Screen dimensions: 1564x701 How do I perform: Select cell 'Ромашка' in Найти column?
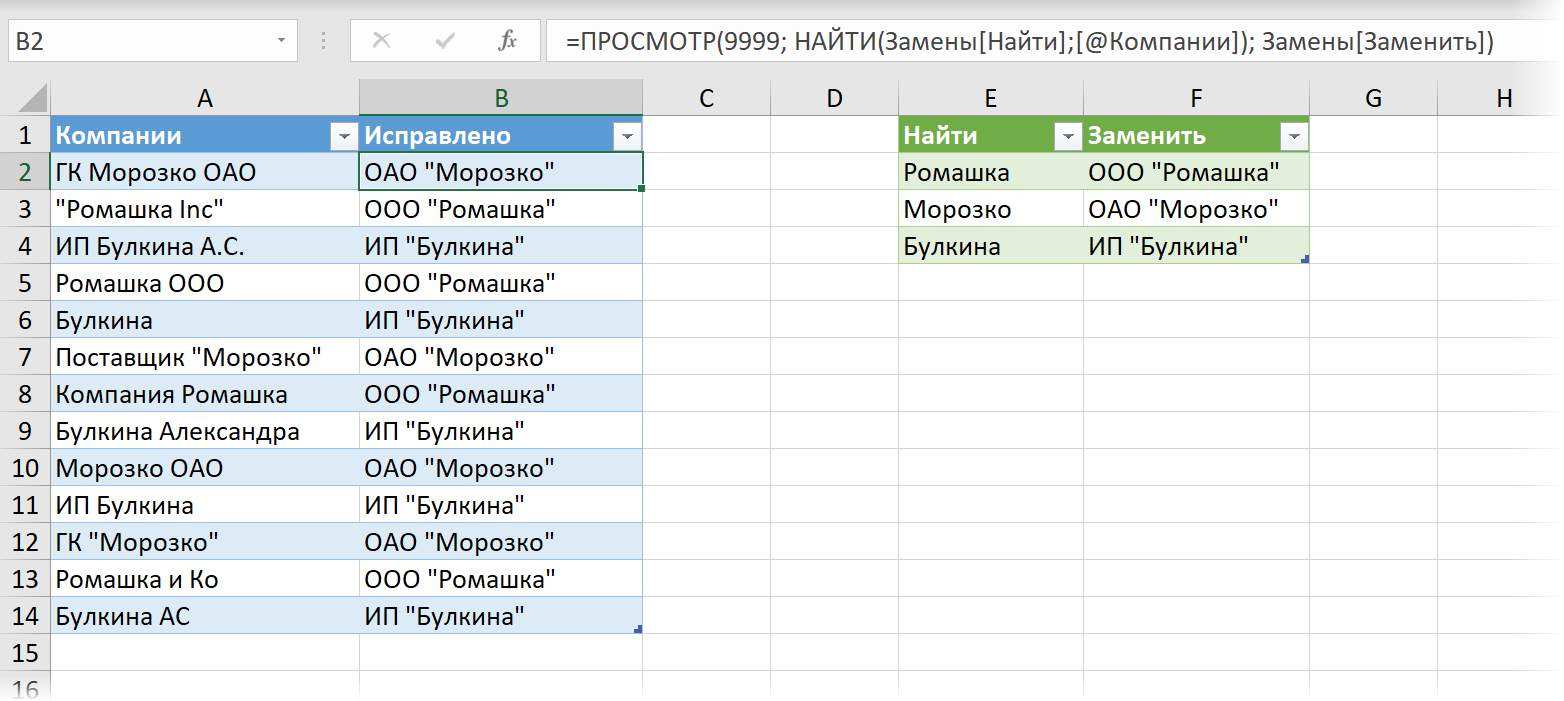coord(990,172)
